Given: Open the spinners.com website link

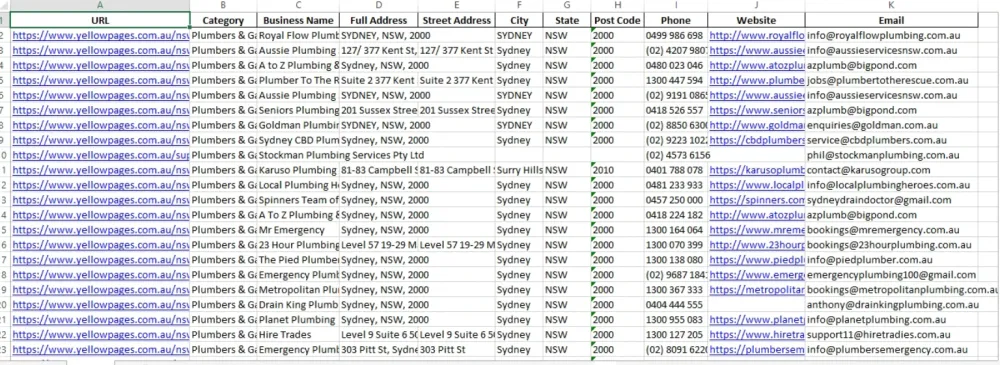Looking at the screenshot, I should click(757, 200).
